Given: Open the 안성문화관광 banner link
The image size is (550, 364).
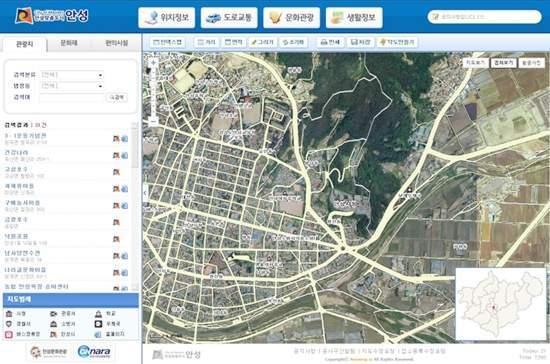Looking at the screenshot, I should coord(49,352).
